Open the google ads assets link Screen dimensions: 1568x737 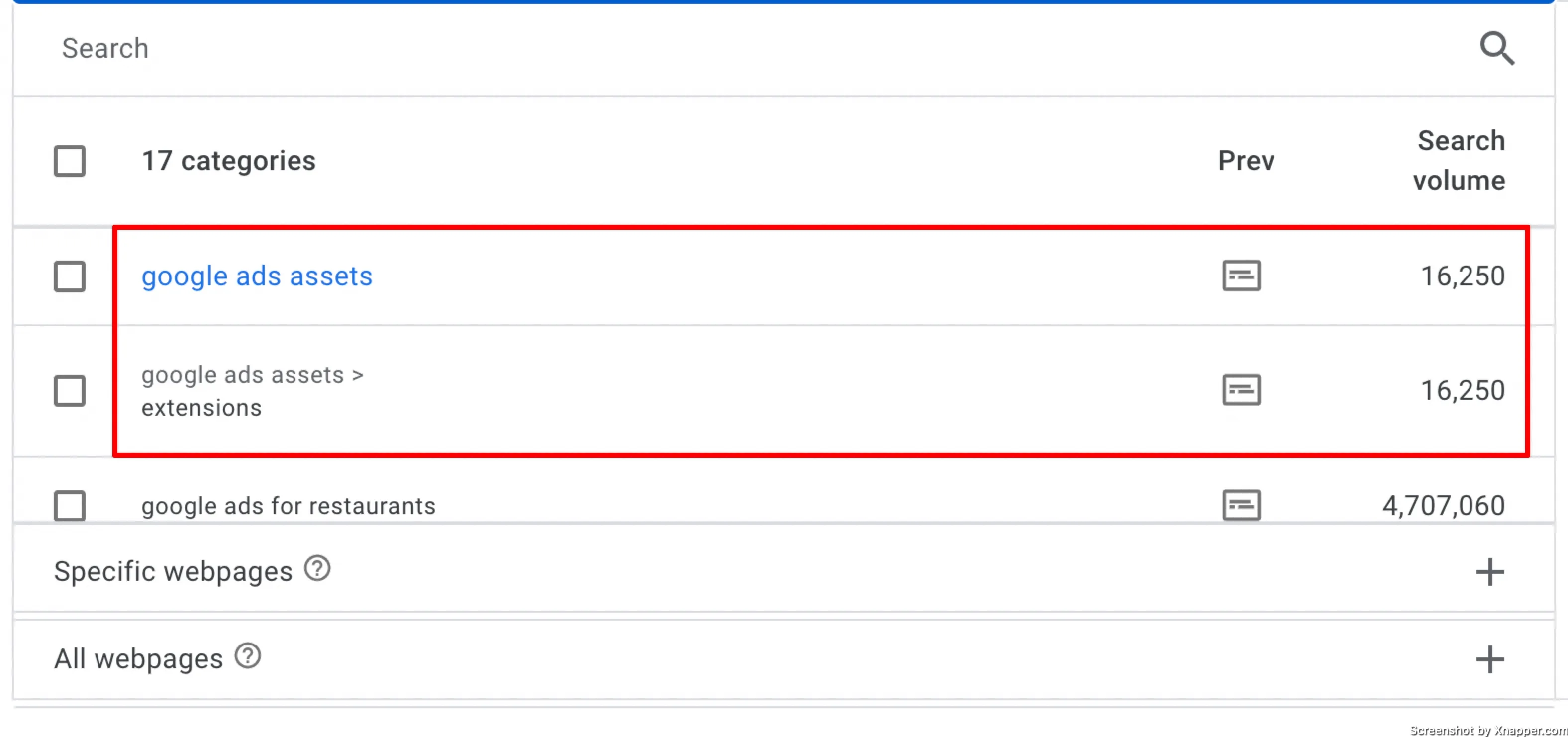[x=257, y=276]
